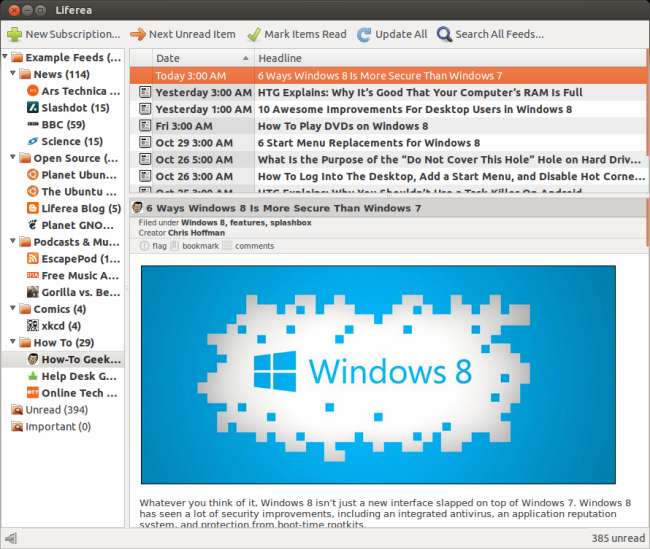Click the New Subscription plus icon
Viewport: 650px width, 549px height.
[x=15, y=34]
